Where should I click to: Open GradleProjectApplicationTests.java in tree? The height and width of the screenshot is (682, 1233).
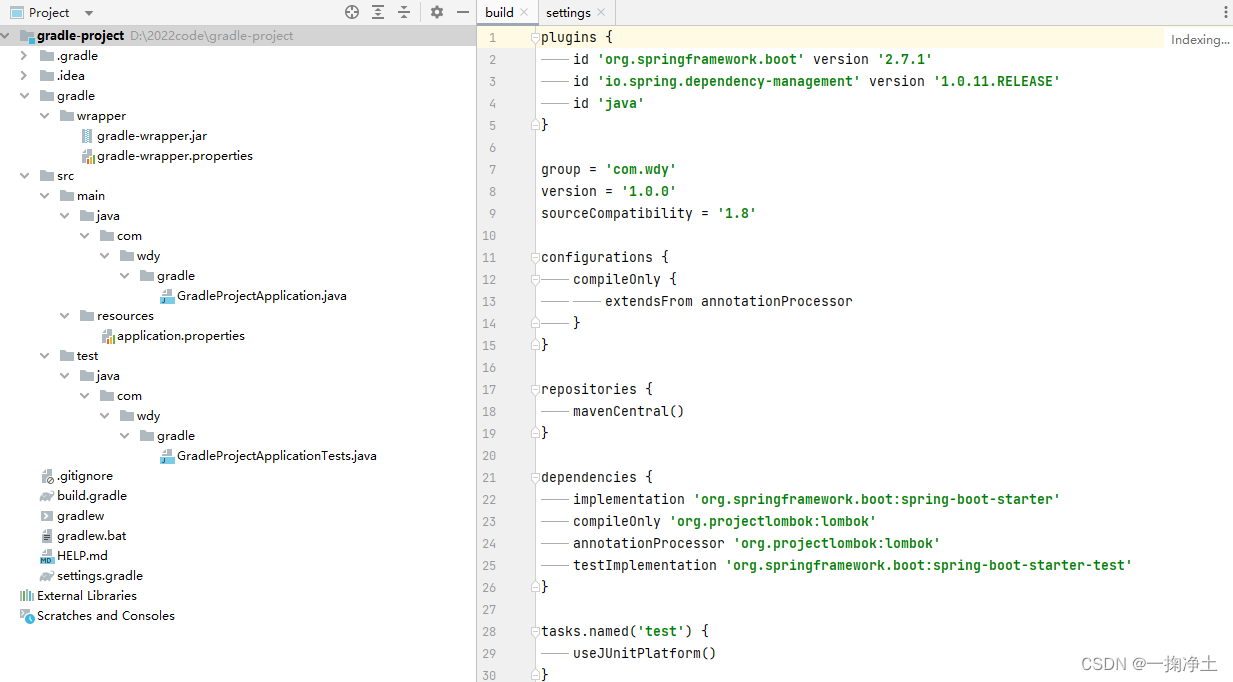coord(277,456)
